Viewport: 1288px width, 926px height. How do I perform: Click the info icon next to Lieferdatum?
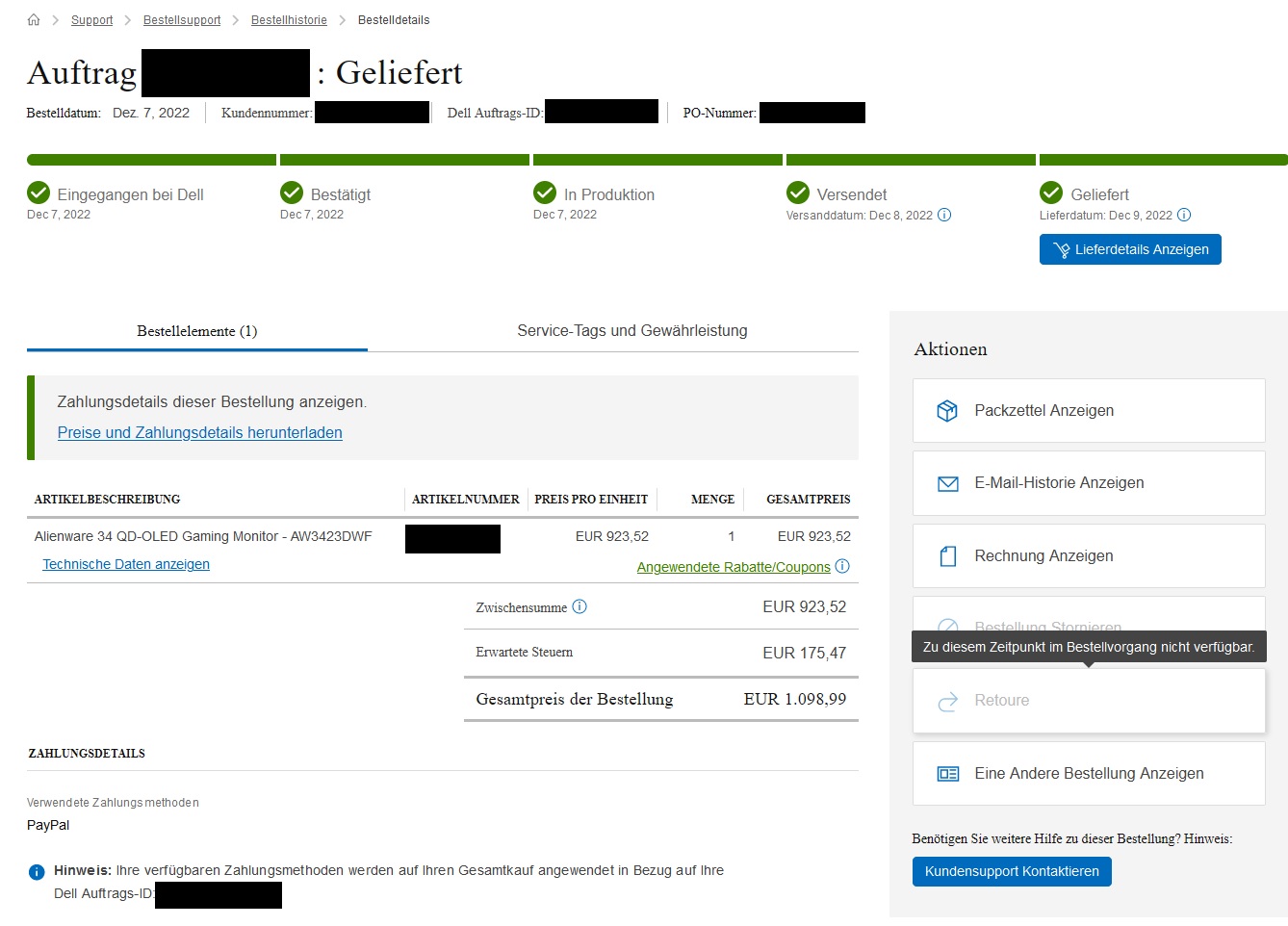pos(1184,215)
